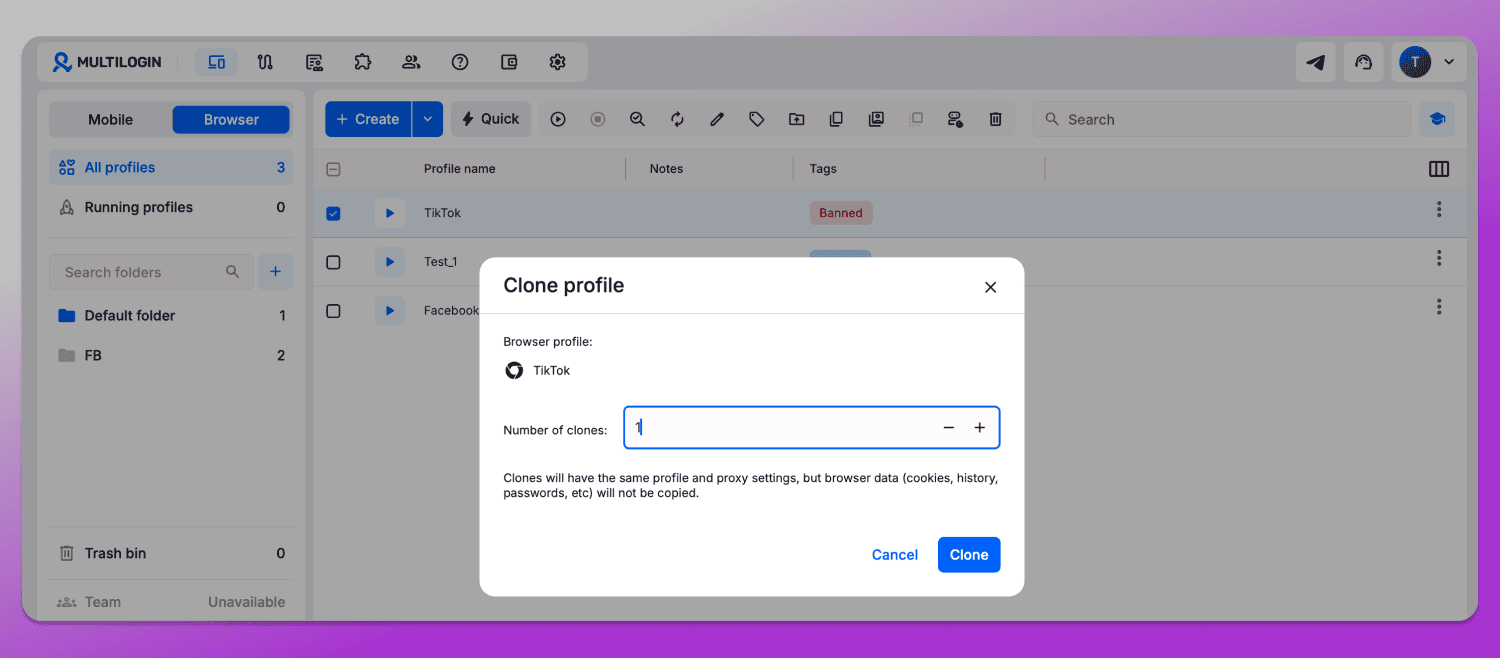Expand the Create button dropdown arrow

427,119
